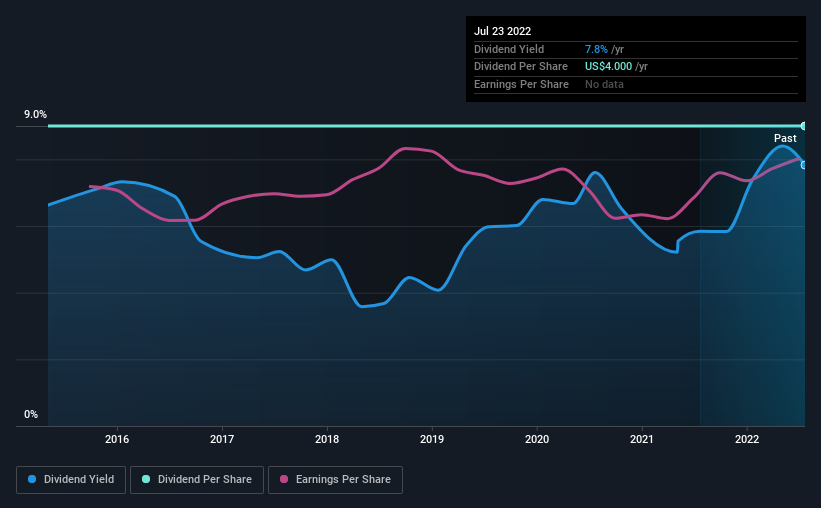Click the 7.8% yield value in tooltip
The height and width of the screenshot is (508, 821).
[596, 49]
